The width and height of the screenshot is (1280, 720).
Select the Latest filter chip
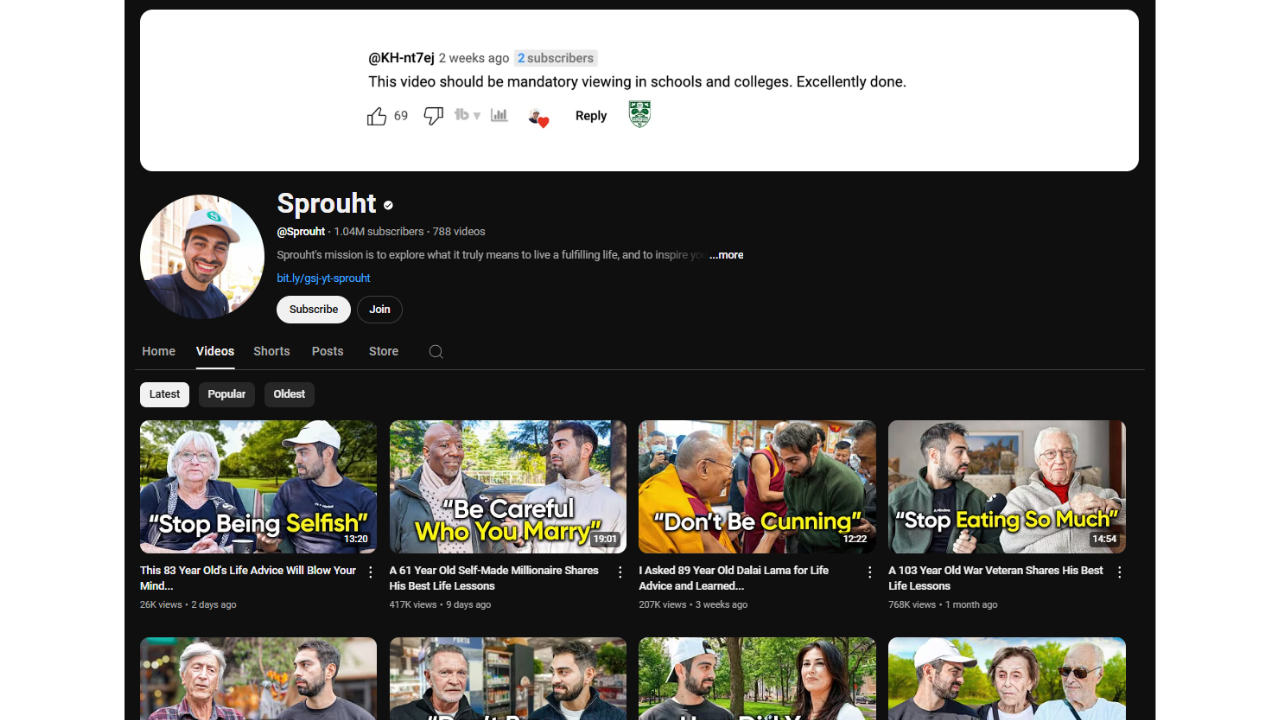coord(165,394)
